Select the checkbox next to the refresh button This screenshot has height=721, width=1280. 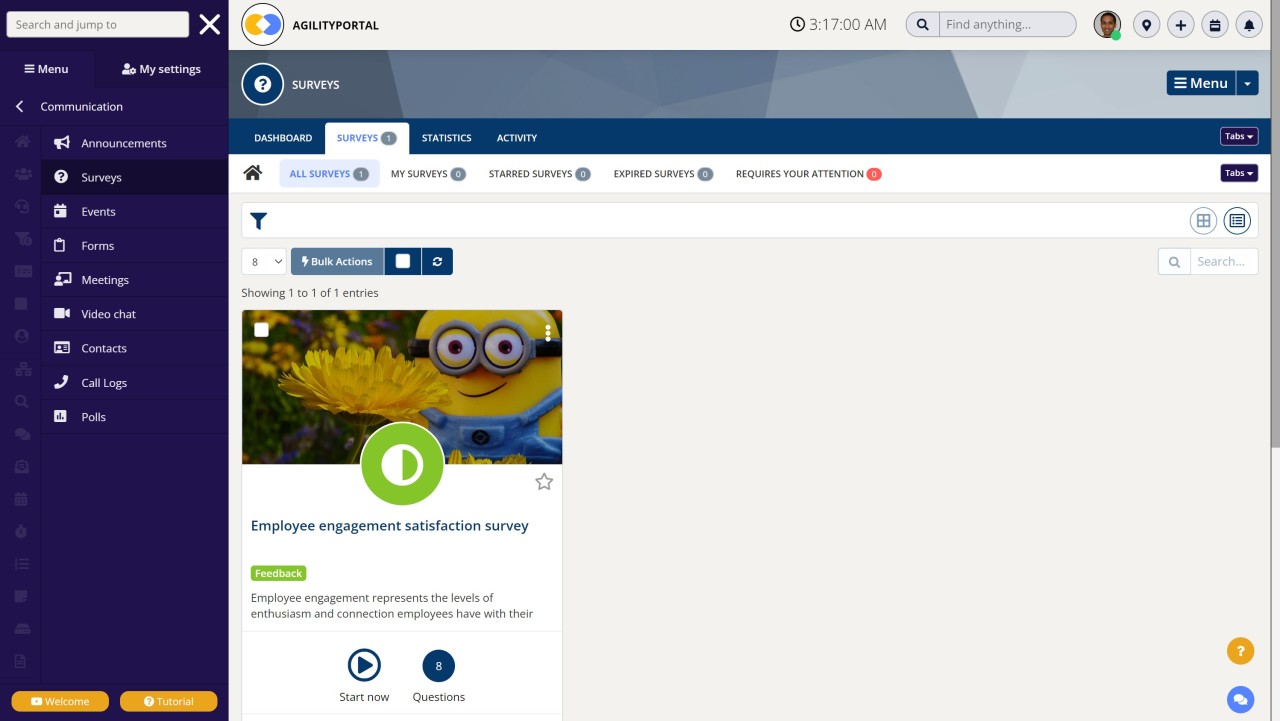pos(403,261)
